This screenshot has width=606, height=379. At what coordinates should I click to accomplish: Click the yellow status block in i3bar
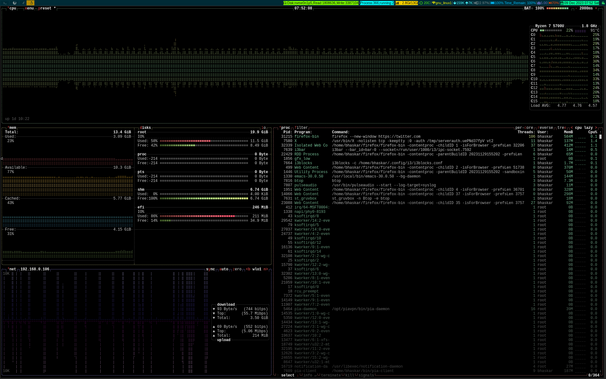point(407,3)
